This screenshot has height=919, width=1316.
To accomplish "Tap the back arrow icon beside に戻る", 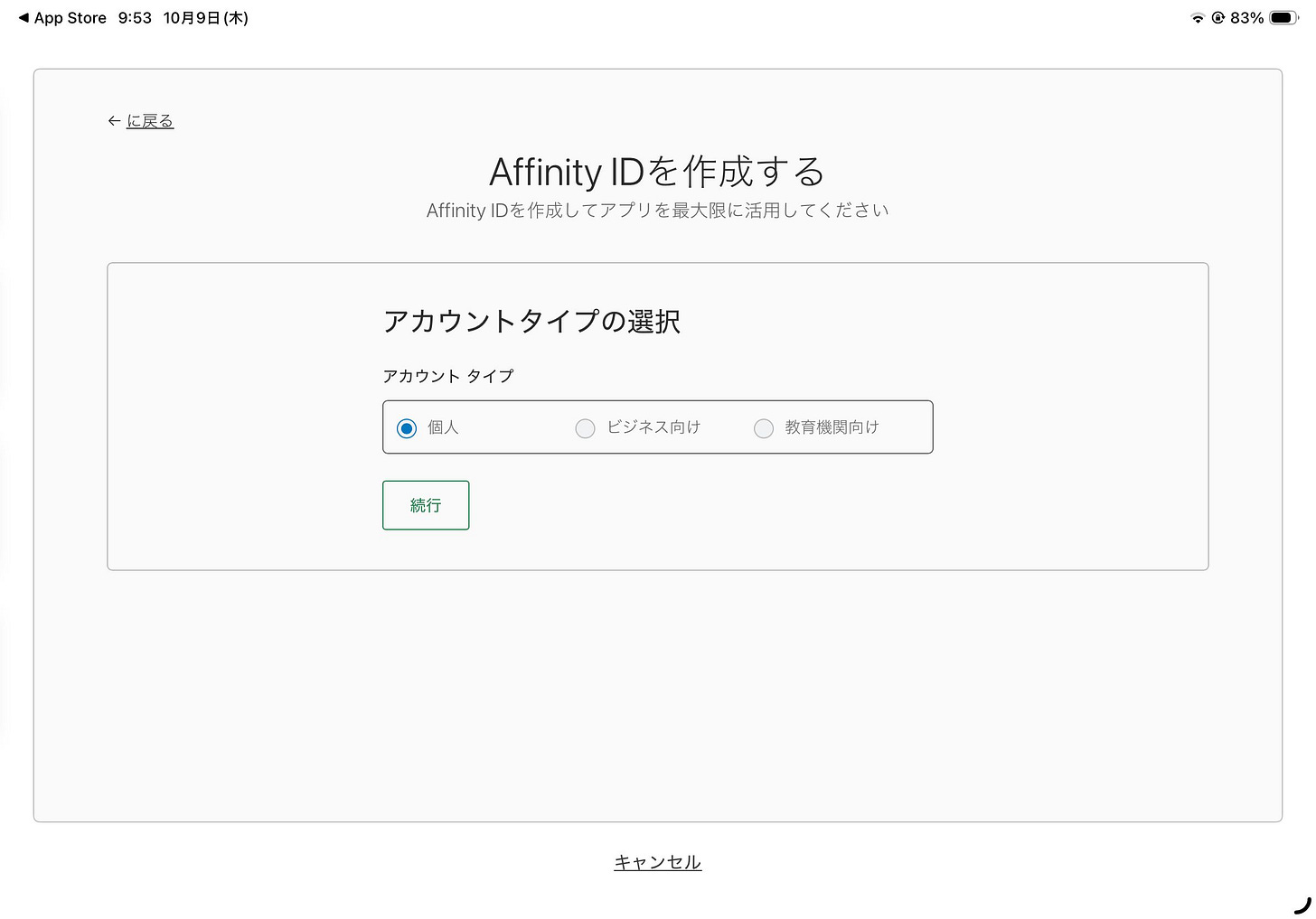I will [x=114, y=121].
